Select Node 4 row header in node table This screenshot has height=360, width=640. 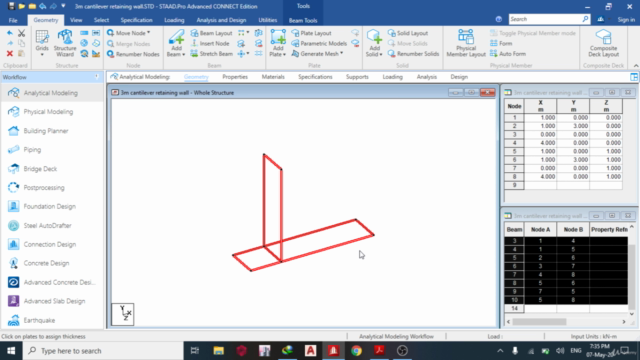click(x=514, y=143)
